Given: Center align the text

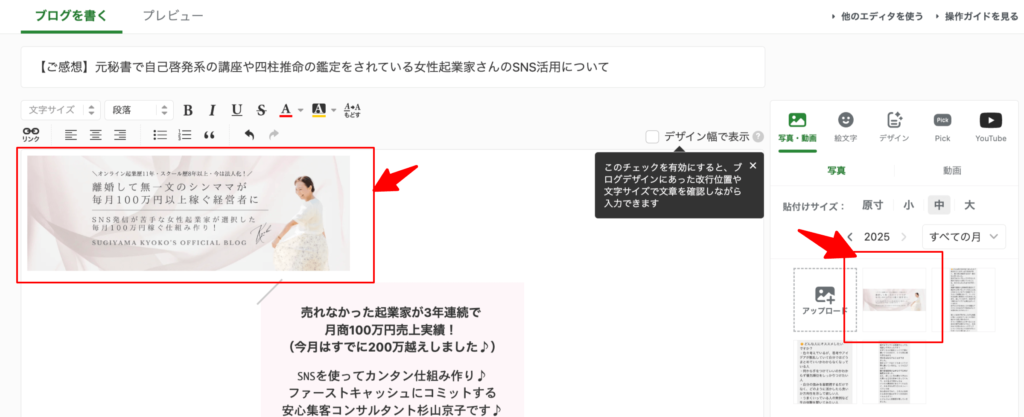Looking at the screenshot, I should (95, 135).
